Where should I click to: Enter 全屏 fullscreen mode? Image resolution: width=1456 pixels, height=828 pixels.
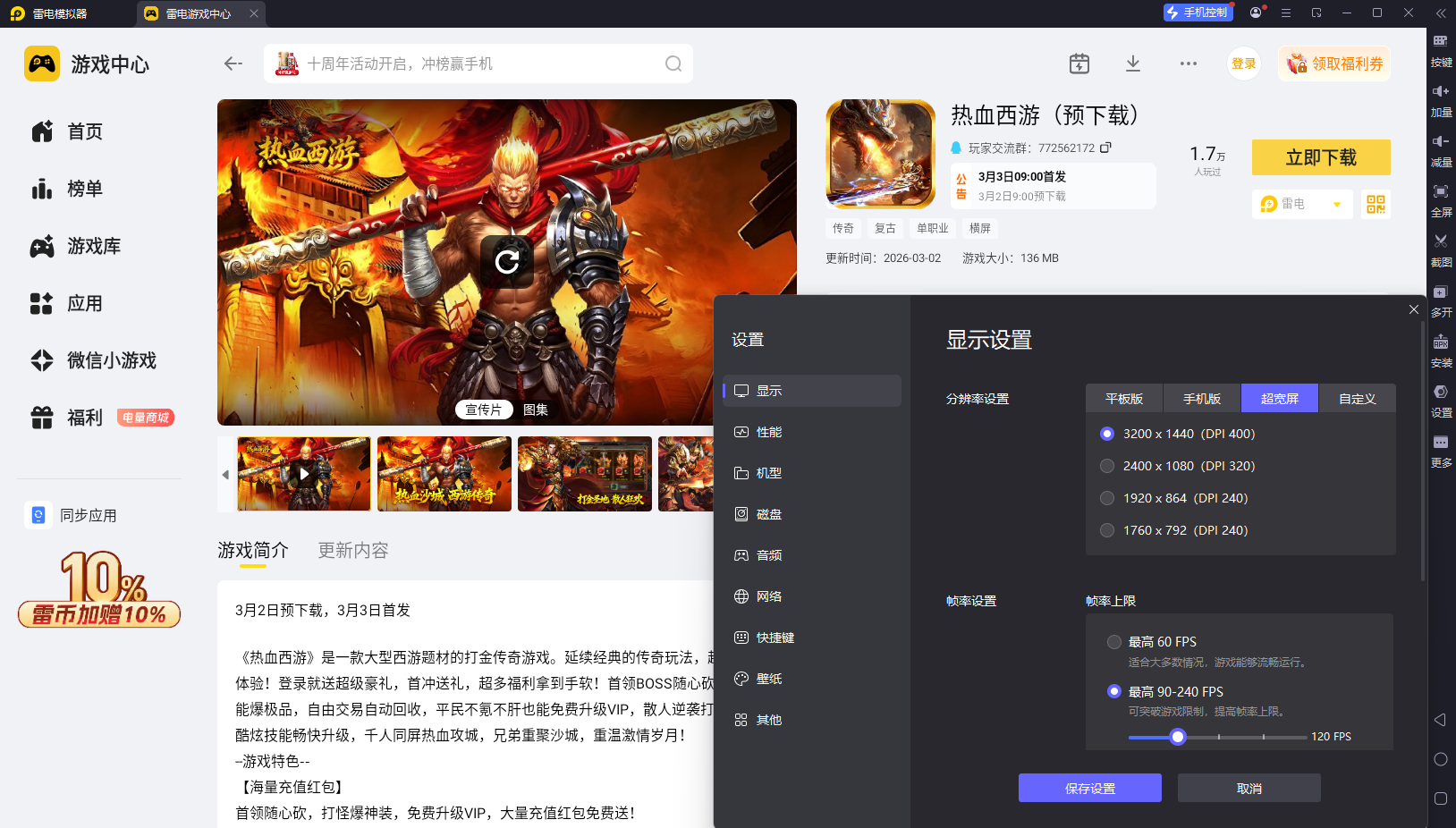coord(1441,201)
